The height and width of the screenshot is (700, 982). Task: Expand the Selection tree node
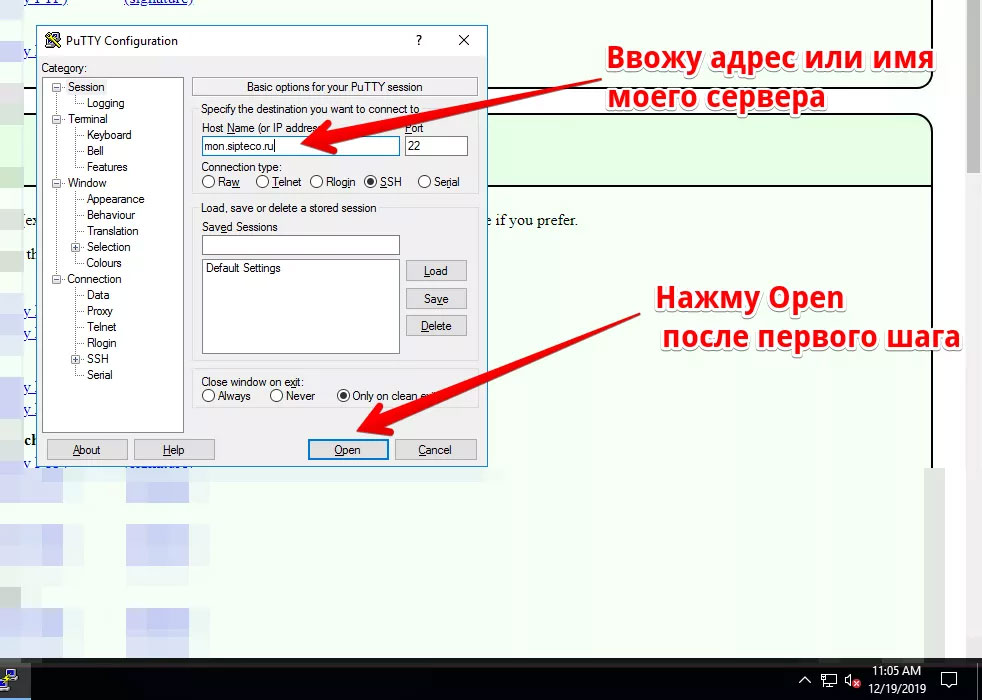(75, 247)
